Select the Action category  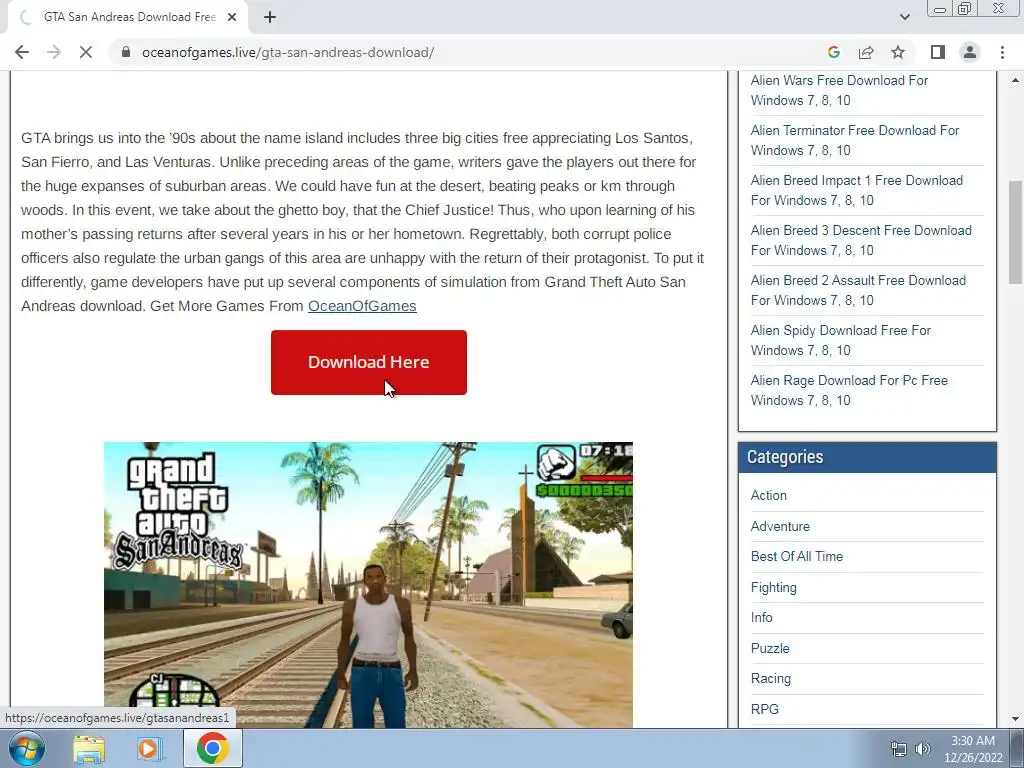tap(769, 495)
